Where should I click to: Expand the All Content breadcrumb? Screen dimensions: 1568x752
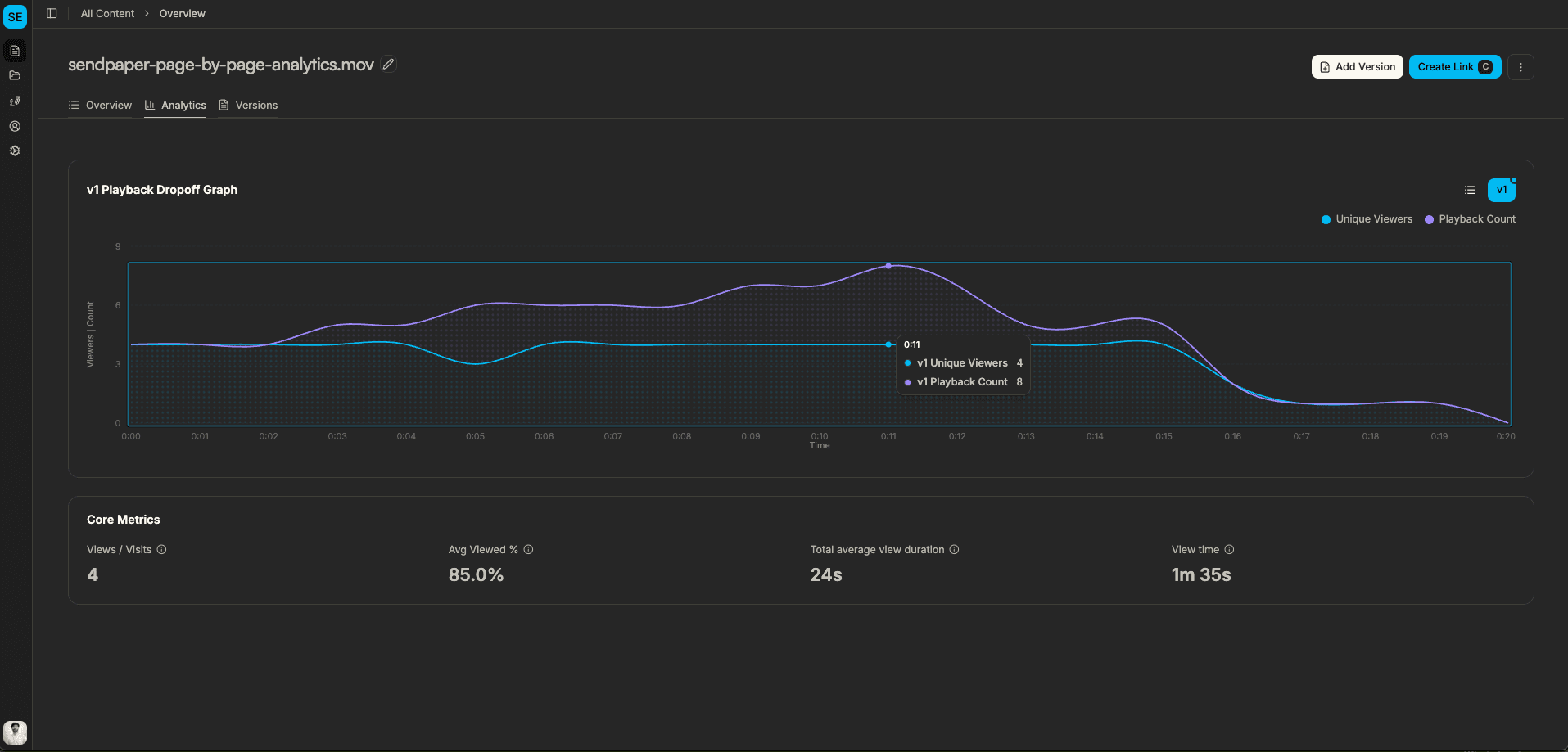(x=106, y=13)
